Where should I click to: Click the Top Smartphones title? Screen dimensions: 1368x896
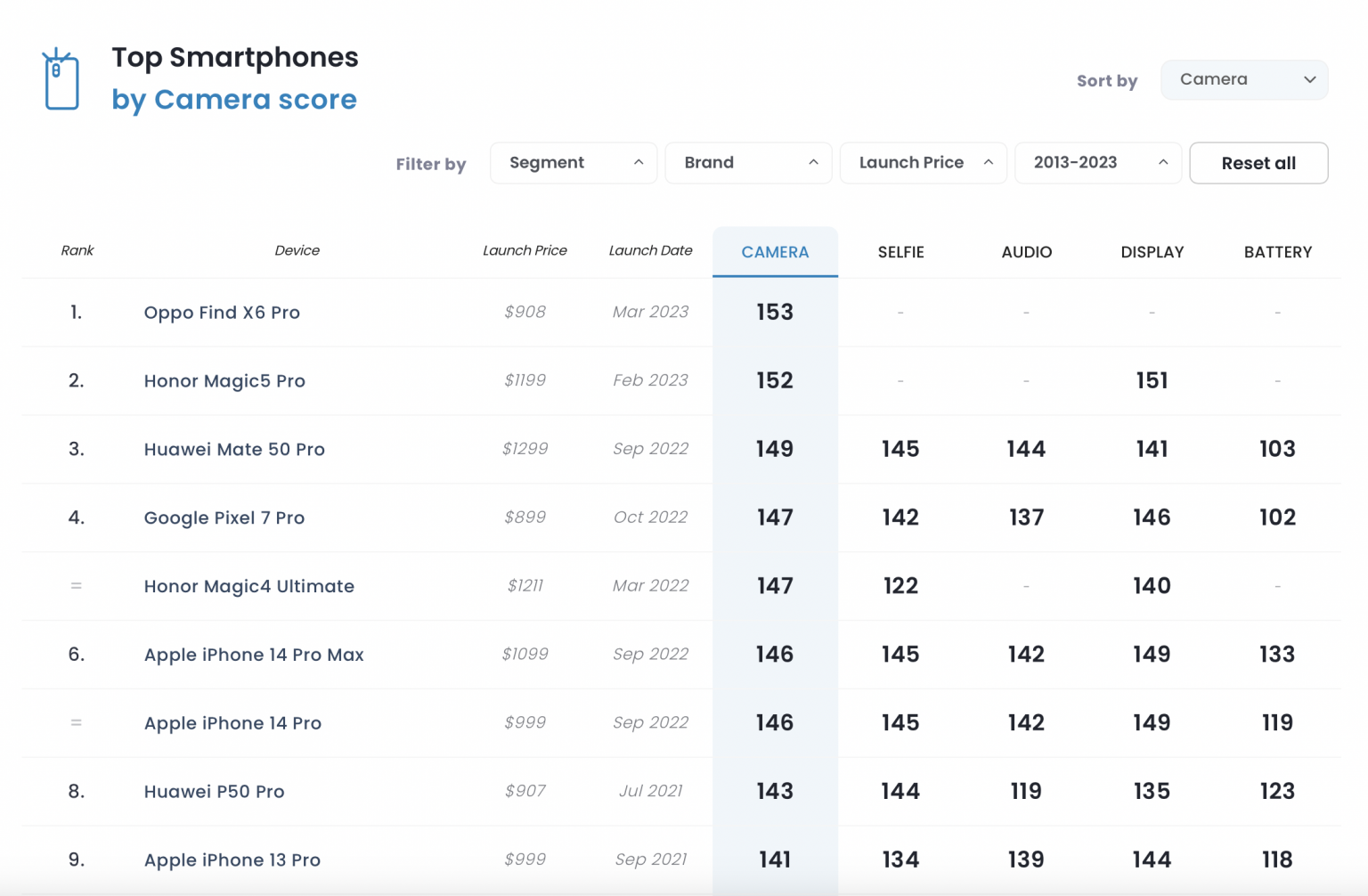pyautogui.click(x=234, y=57)
